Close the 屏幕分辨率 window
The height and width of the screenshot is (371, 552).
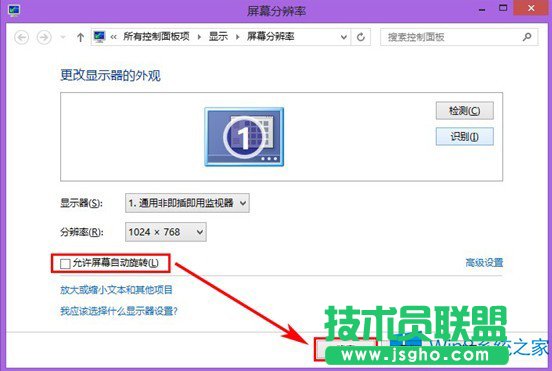point(532,8)
